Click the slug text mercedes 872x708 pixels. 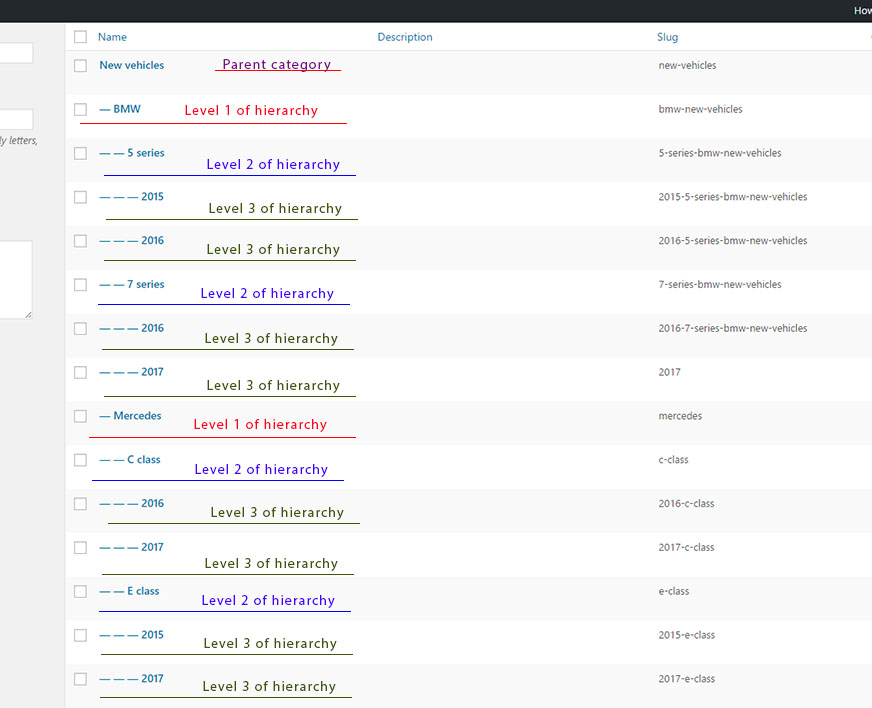(680, 416)
